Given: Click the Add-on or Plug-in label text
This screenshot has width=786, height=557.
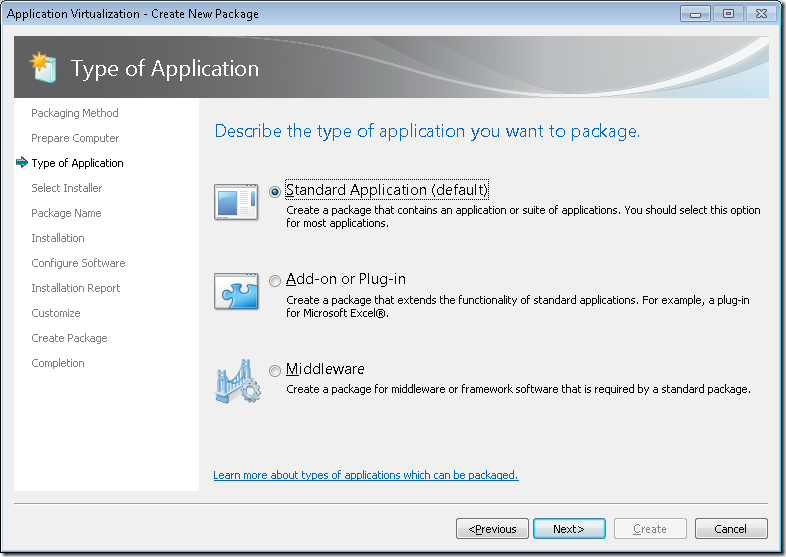Looking at the screenshot, I should click(346, 279).
